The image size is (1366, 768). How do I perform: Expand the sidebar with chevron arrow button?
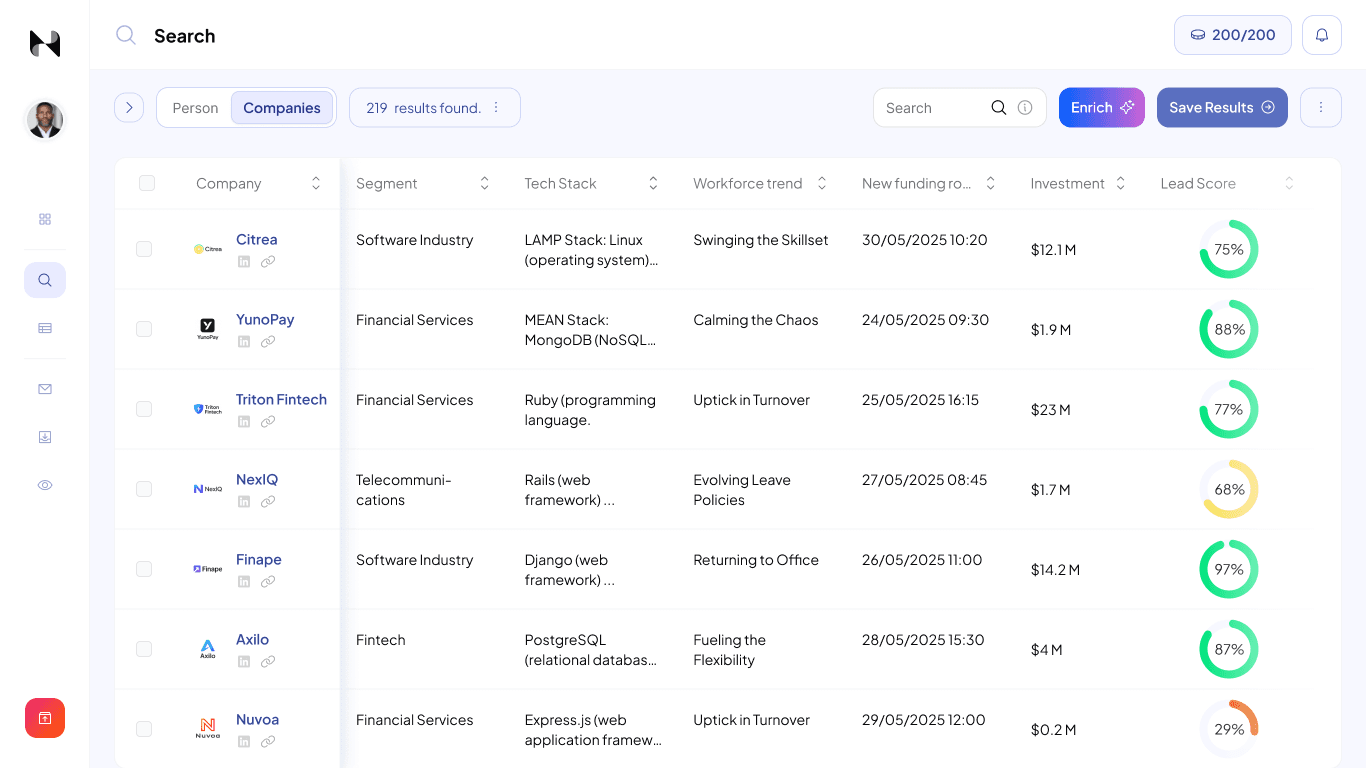(129, 108)
